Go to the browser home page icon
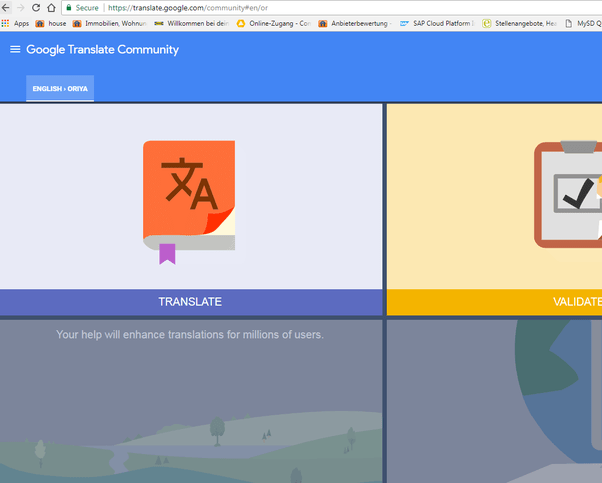The height and width of the screenshot is (483, 602). 51,8
